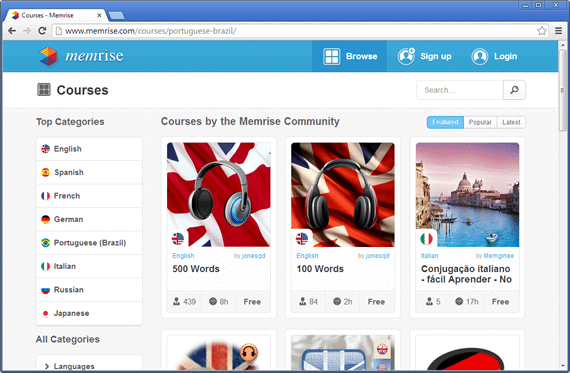
Task: Close the Courses - Memrise tab
Action: coord(99,15)
